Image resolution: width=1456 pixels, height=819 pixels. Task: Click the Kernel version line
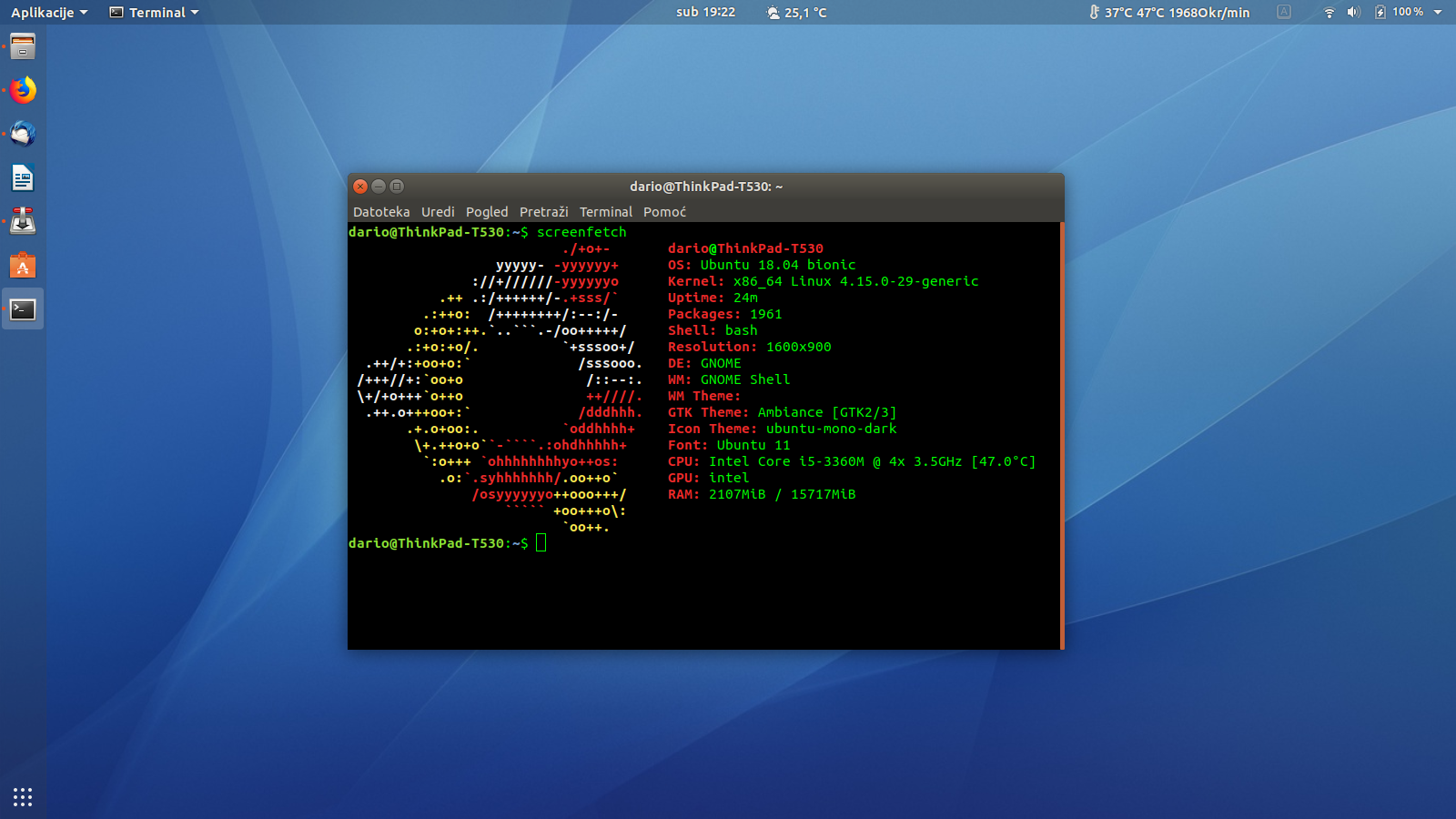click(x=824, y=281)
